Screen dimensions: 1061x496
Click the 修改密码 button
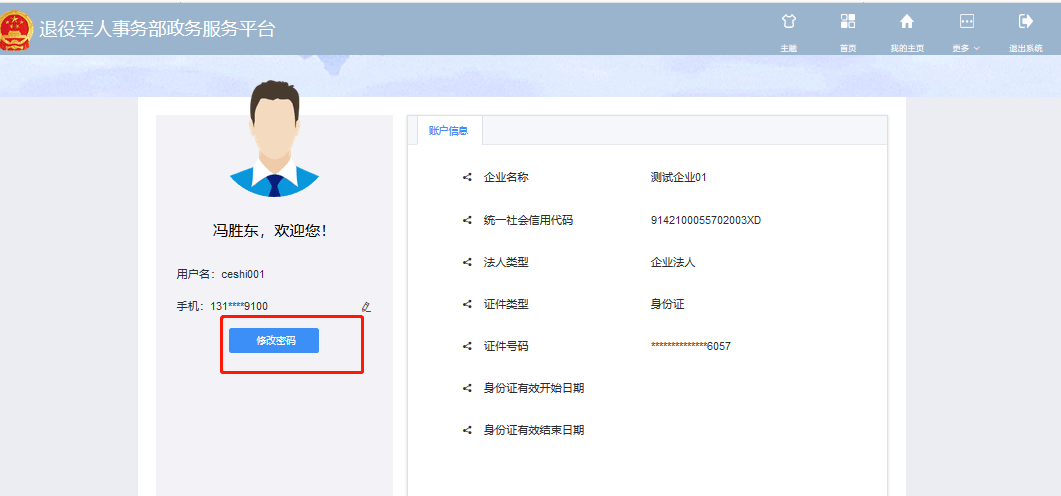[273, 340]
